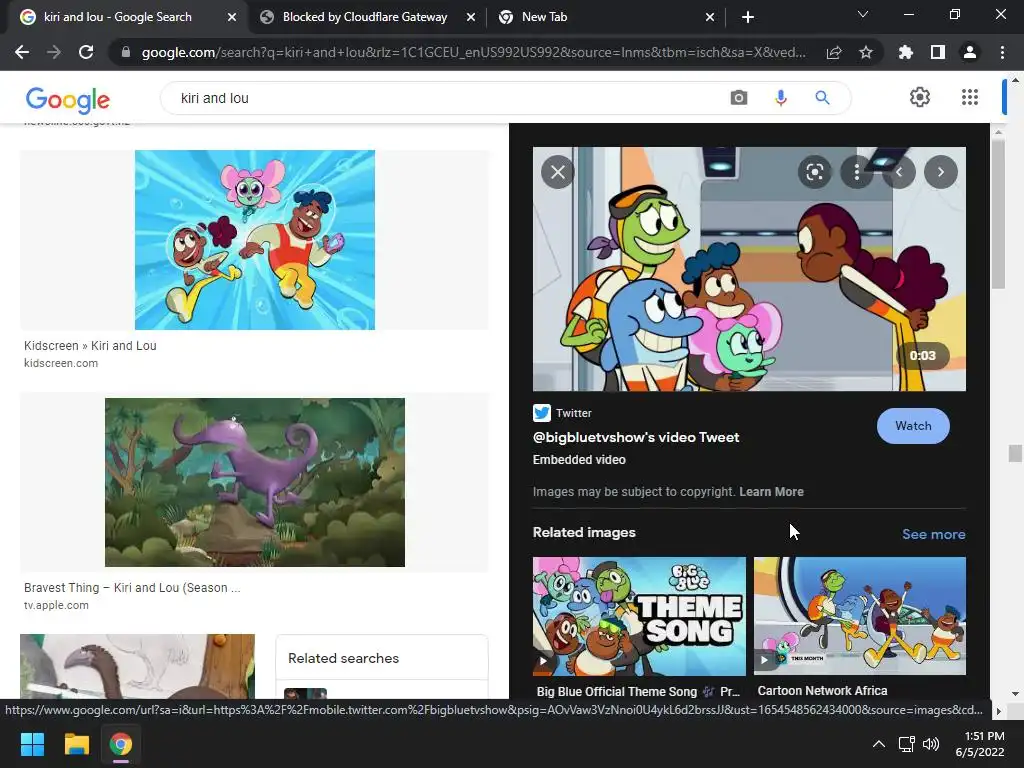The height and width of the screenshot is (768, 1024).
Task: Share this page icon in address bar
Action: click(x=834, y=52)
